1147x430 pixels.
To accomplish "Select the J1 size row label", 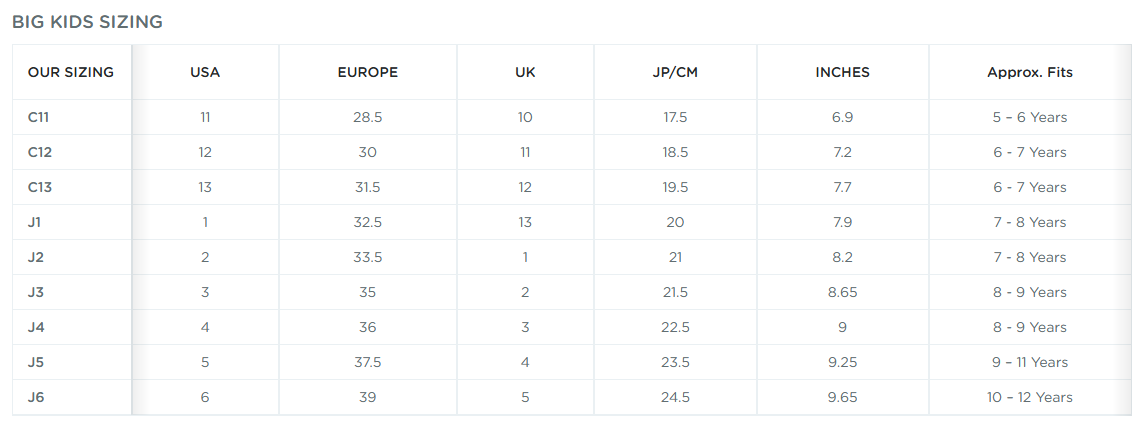I will (x=34, y=222).
